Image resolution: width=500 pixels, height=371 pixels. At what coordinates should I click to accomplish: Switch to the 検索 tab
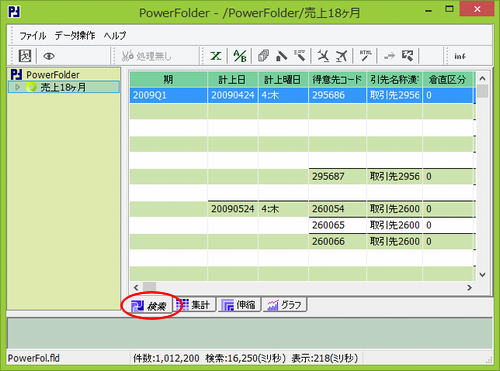pos(149,305)
